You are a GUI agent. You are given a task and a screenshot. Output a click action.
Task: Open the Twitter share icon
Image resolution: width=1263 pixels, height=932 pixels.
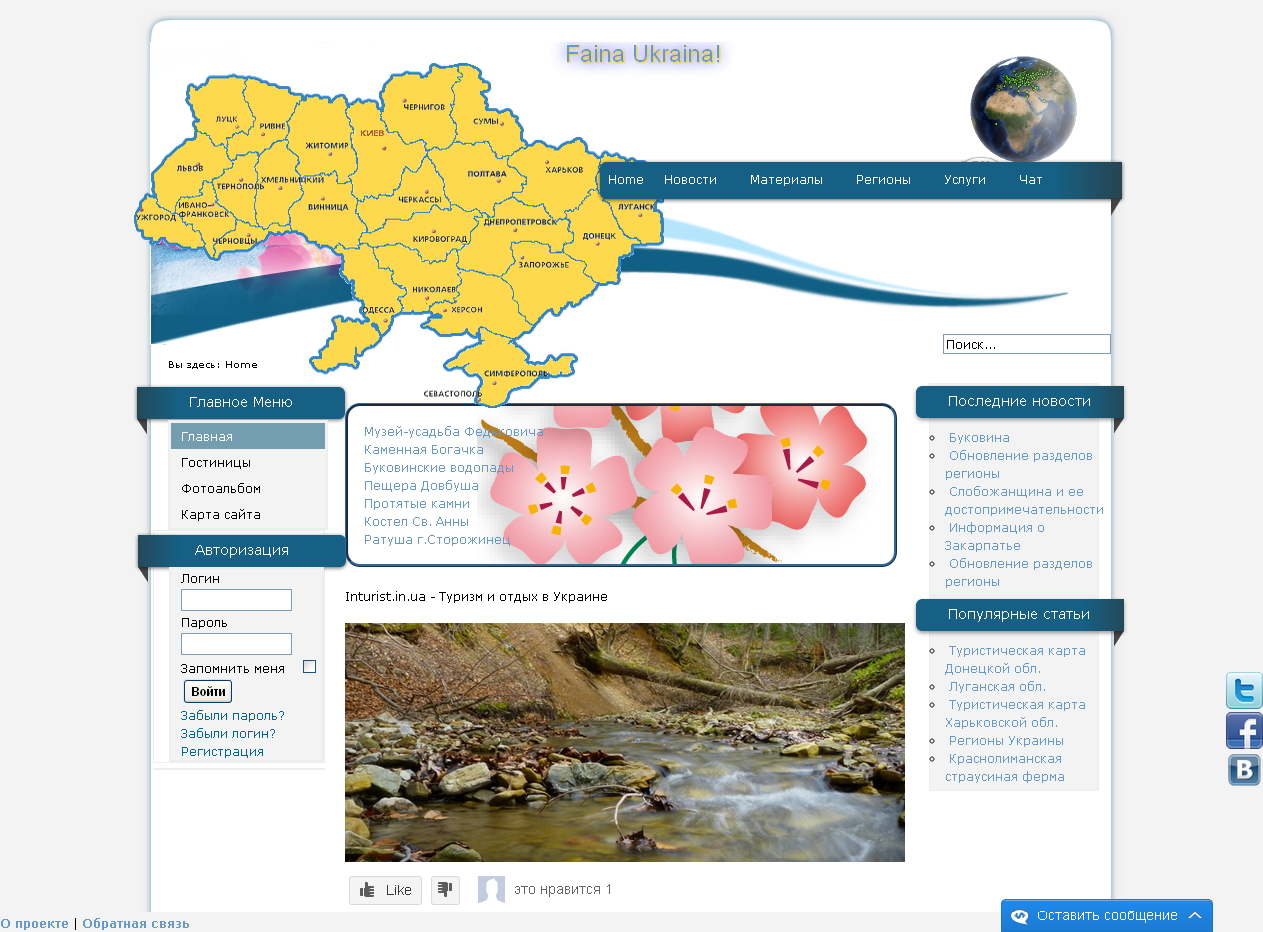coord(1244,691)
